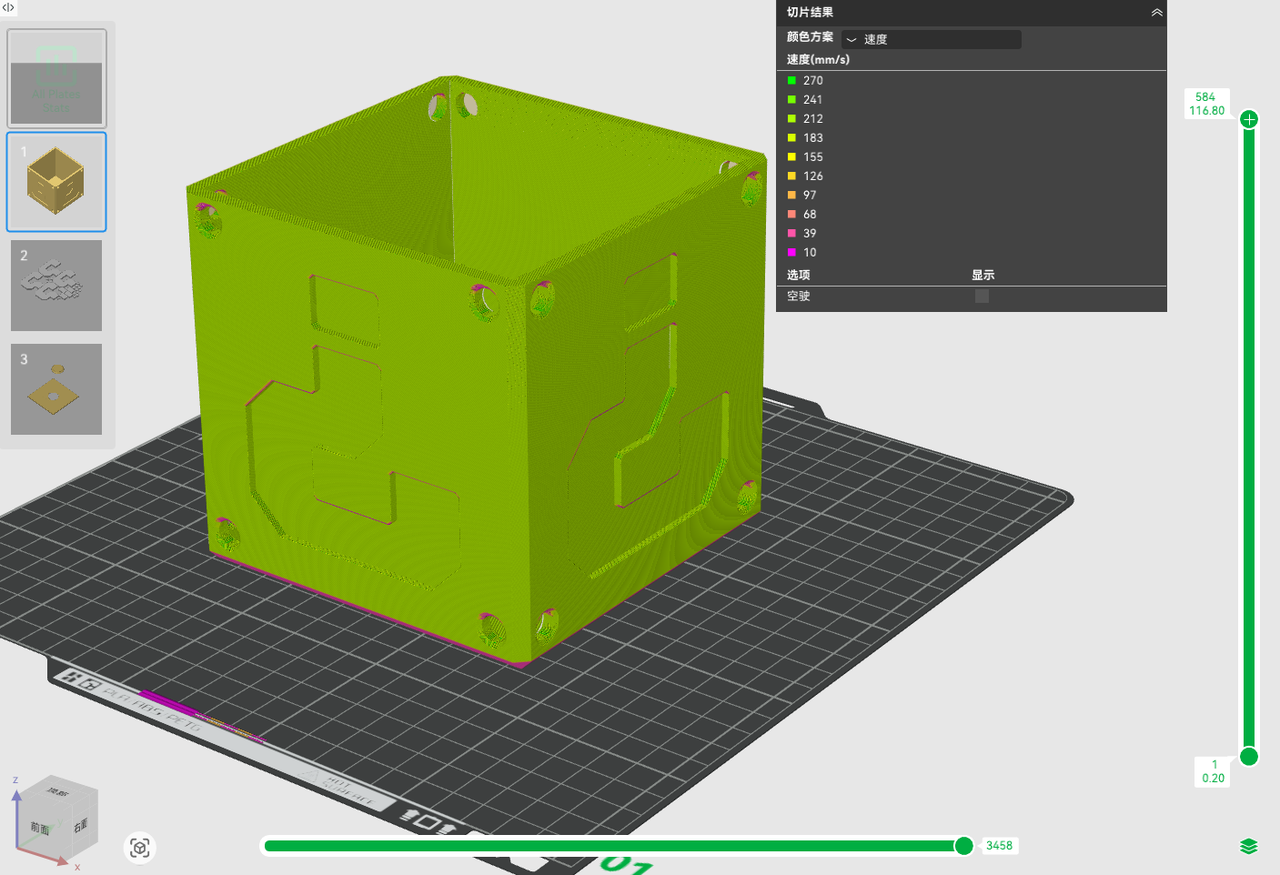Image resolution: width=1280 pixels, height=875 pixels.
Task: Toggle the sidebar collapse icon at top left
Action: 8,7
